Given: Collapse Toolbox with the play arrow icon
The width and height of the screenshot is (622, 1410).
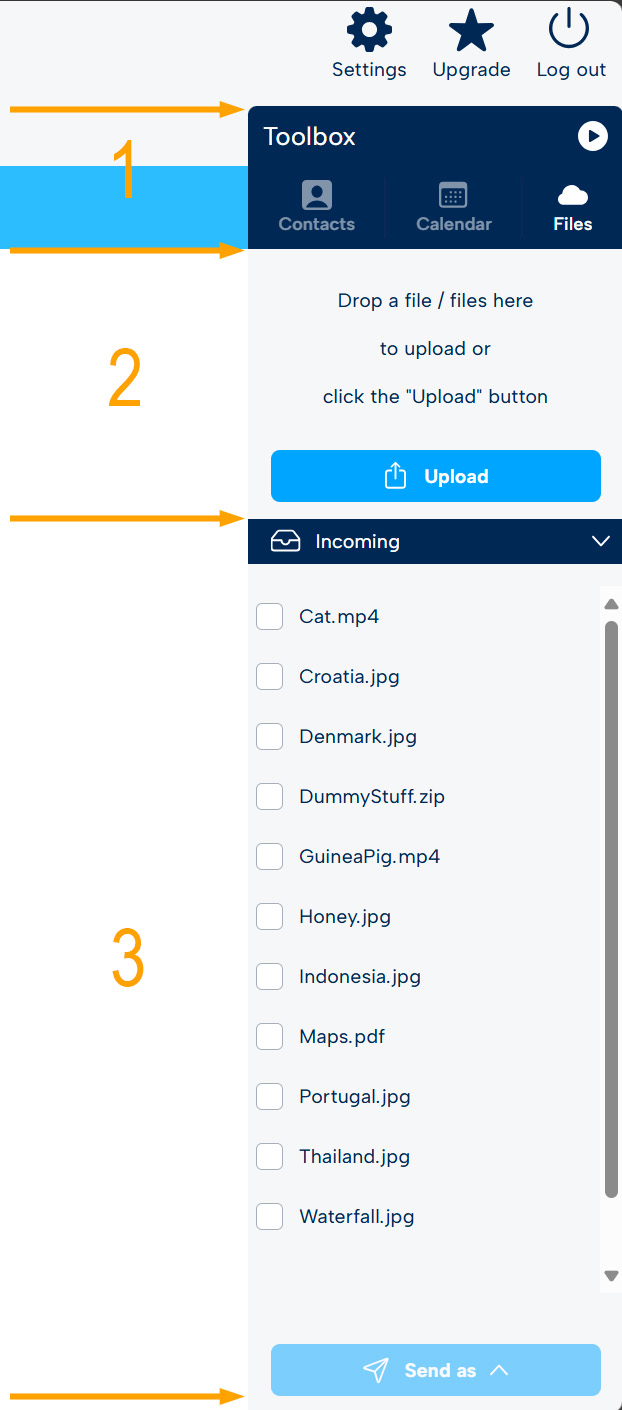Looking at the screenshot, I should 593,136.
